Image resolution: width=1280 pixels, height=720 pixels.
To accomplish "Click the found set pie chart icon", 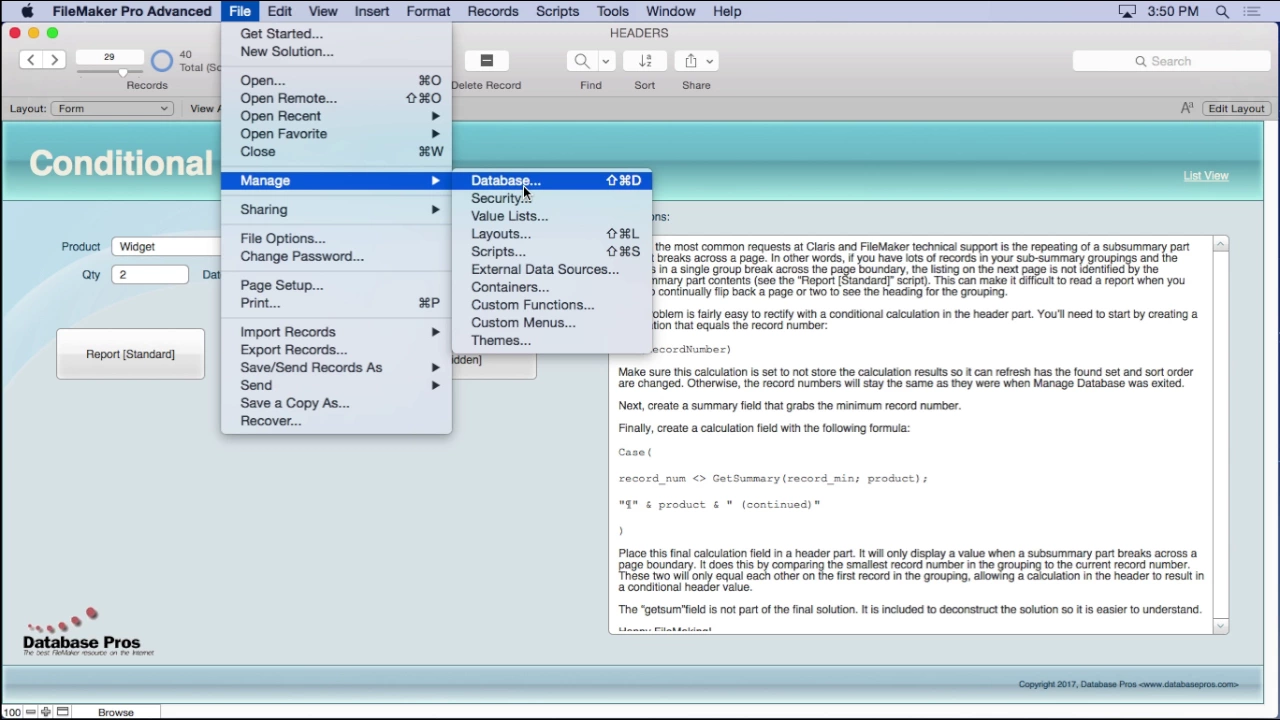I will 162,61.
